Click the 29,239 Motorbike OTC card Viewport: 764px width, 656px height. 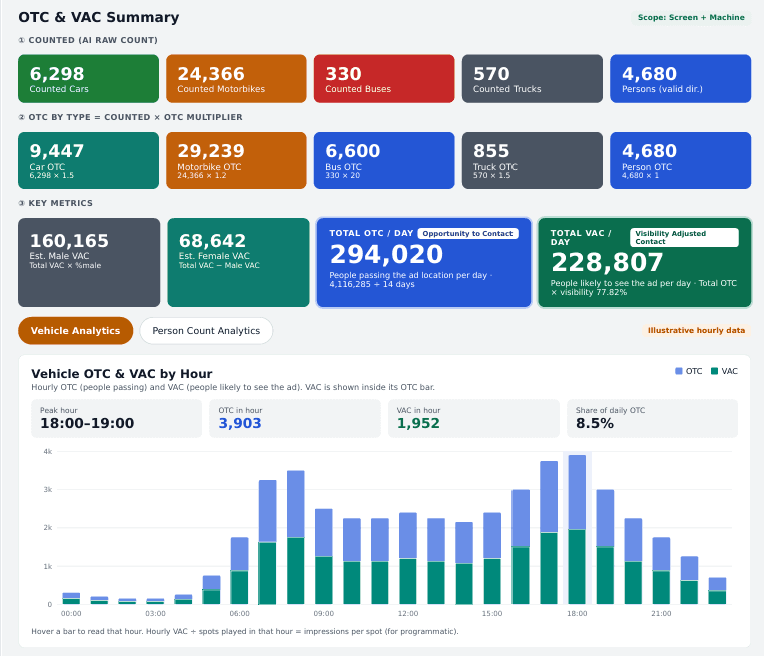[236, 160]
